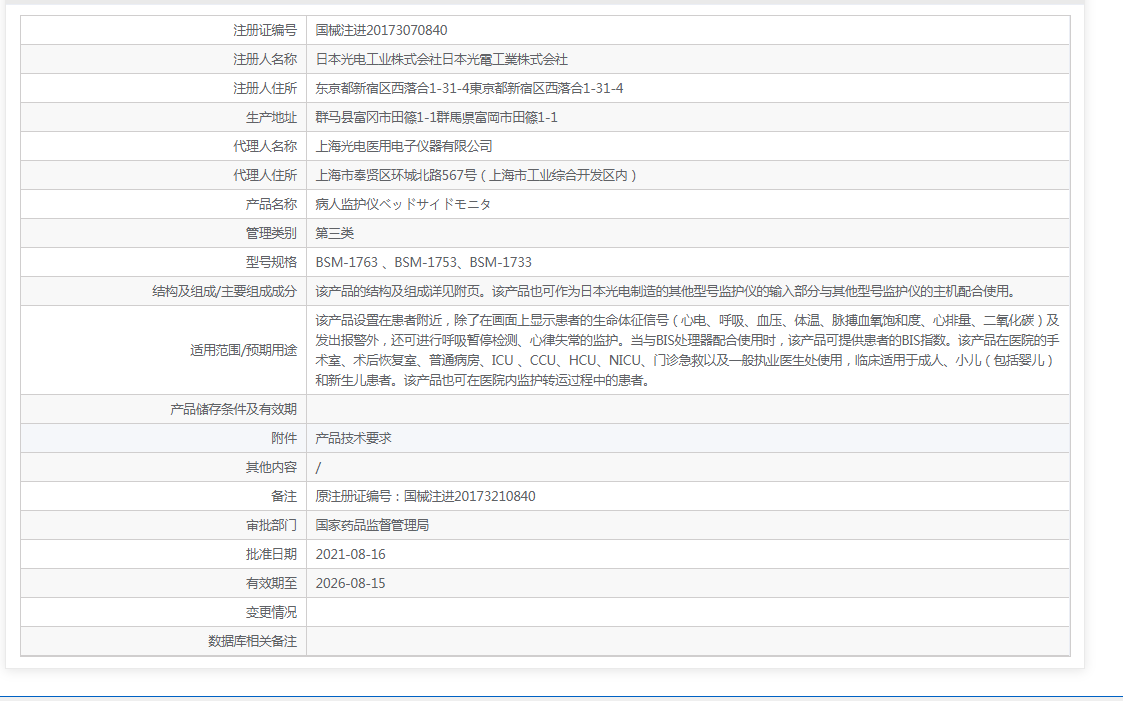Select address 东京都新宿区西落合1-31-4 value
This screenshot has height=701, width=1123.
click(x=469, y=88)
